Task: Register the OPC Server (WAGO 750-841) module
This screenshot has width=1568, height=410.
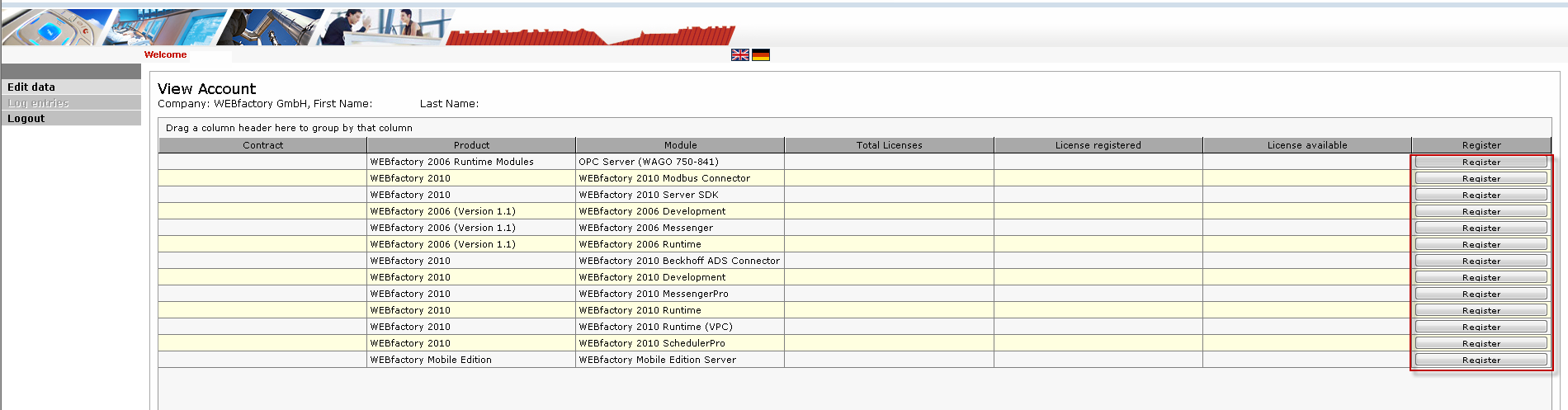Action: click(x=1481, y=163)
